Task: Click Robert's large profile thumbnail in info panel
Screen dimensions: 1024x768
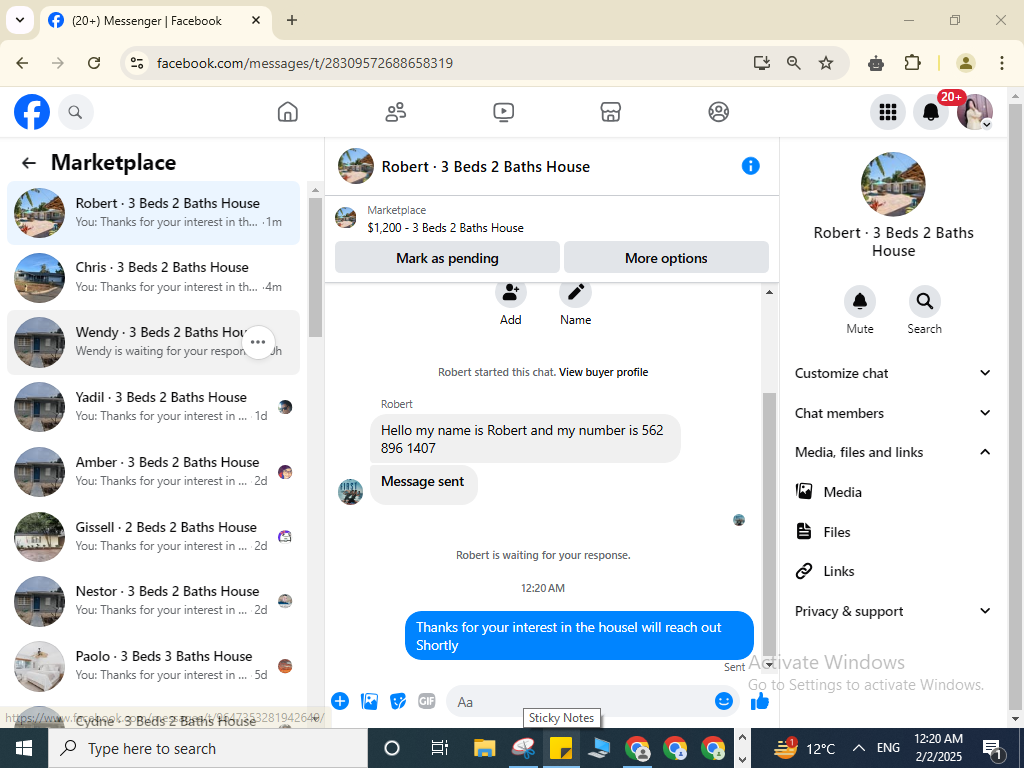Action: pyautogui.click(x=893, y=184)
